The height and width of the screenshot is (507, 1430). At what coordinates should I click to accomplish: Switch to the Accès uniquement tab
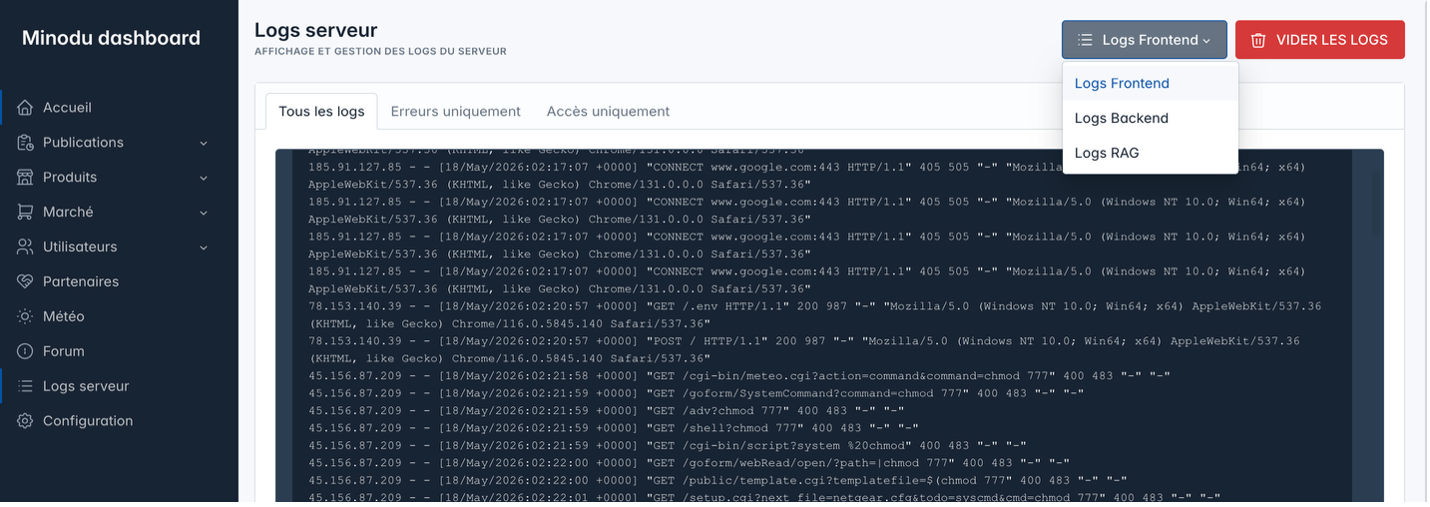point(608,111)
